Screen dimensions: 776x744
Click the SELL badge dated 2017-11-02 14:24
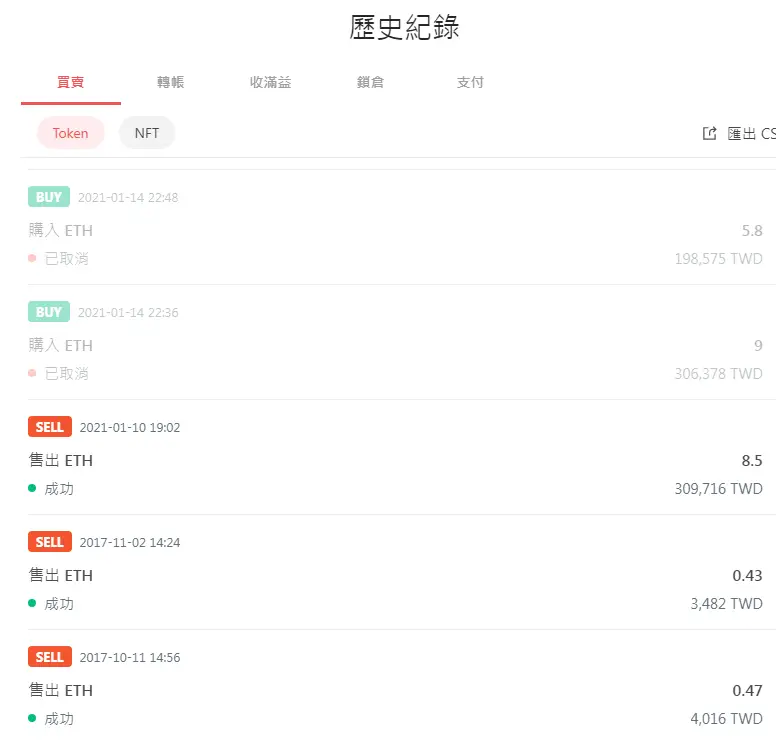click(49, 542)
